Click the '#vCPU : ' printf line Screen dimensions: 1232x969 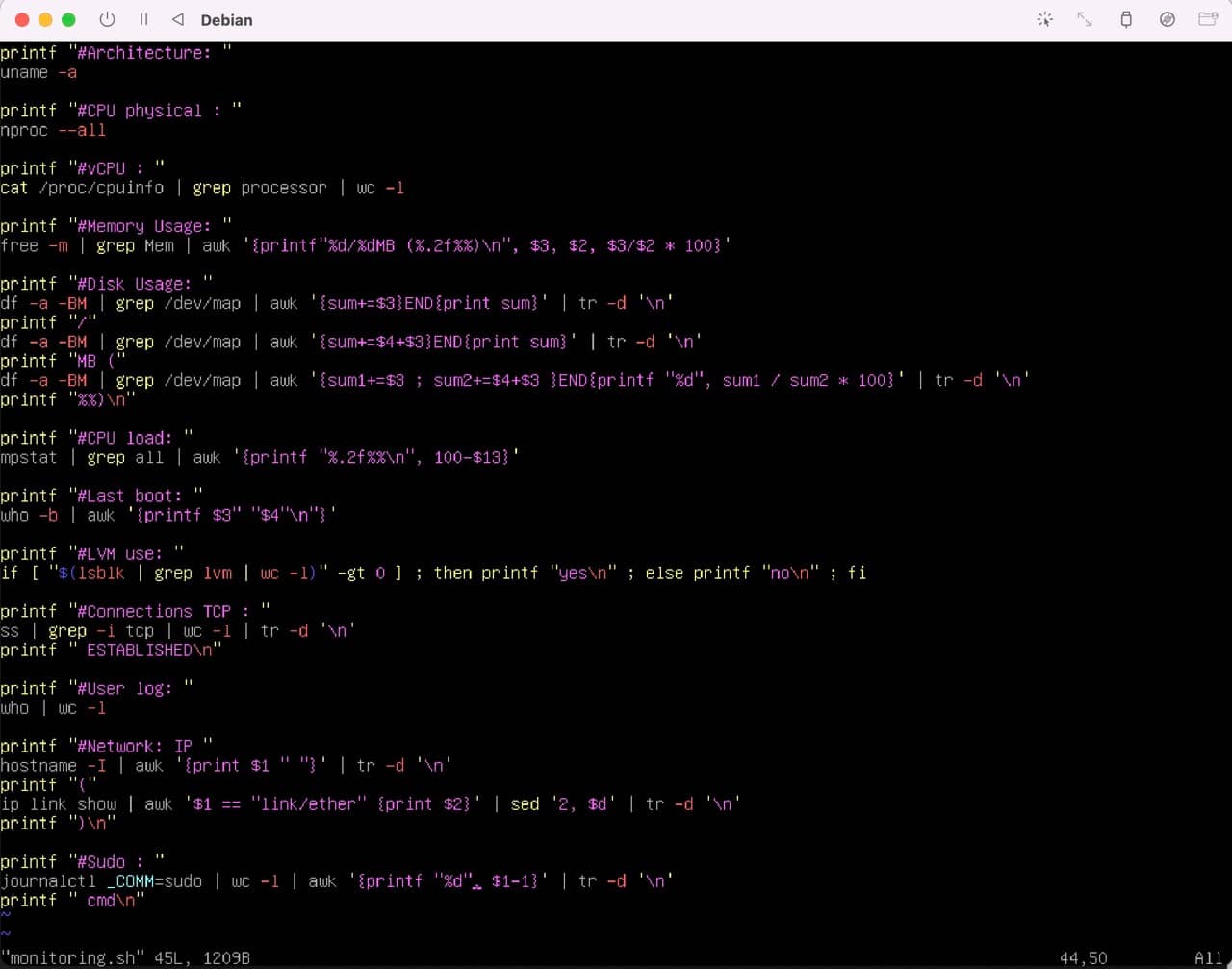click(x=82, y=168)
